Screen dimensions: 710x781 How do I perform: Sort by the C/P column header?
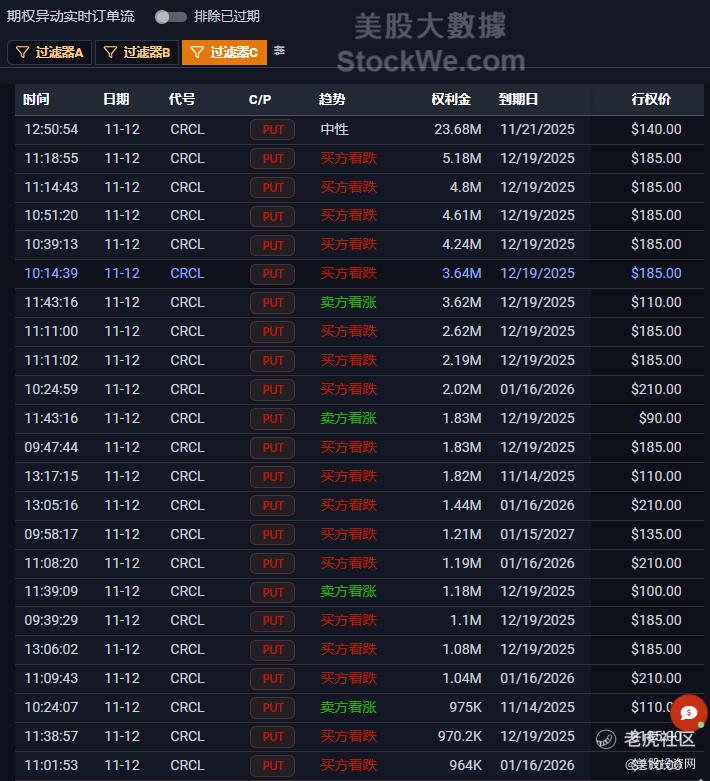click(260, 100)
